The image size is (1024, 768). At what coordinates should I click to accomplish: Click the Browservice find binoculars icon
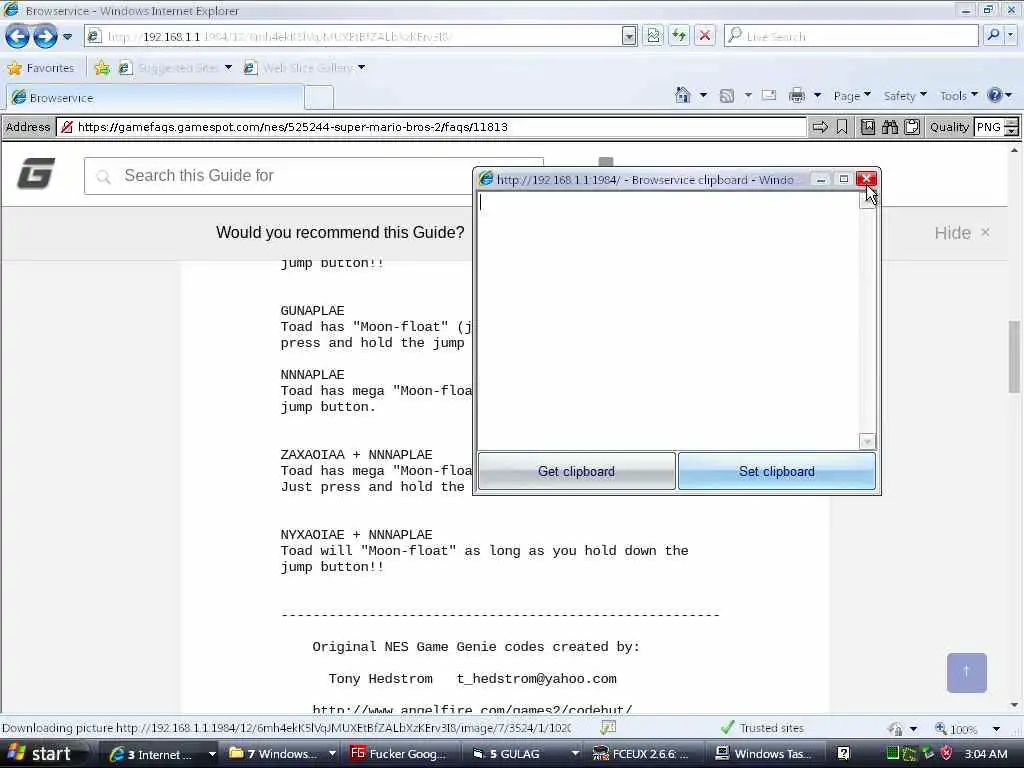[889, 127]
